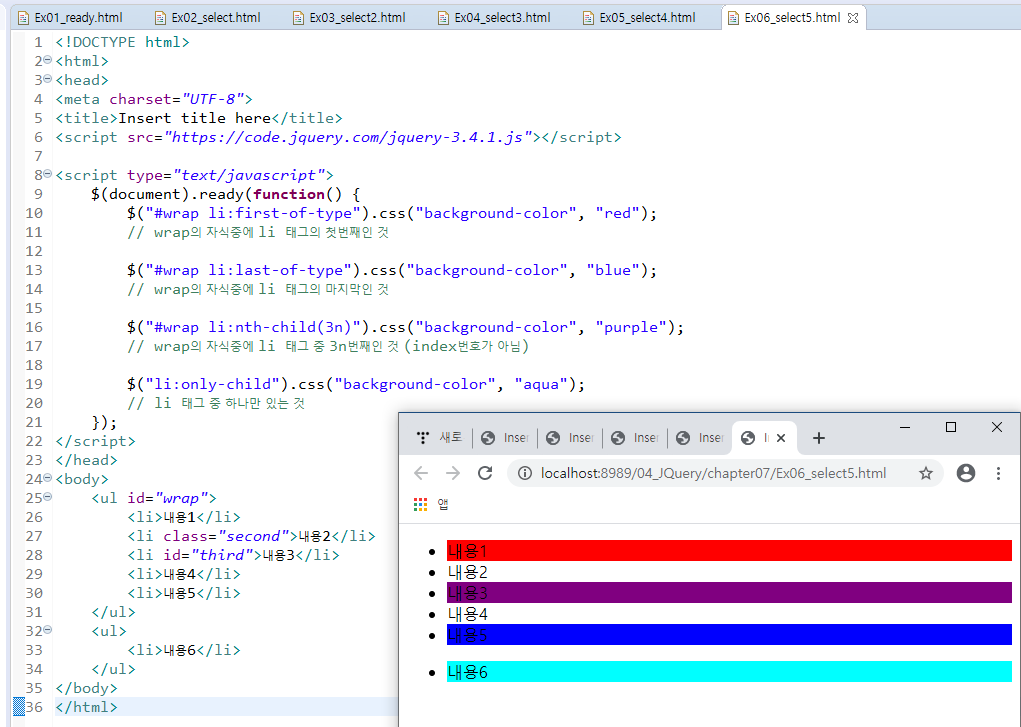This screenshot has width=1021, height=727.
Task: Close the Chrome window
Action: 997,427
